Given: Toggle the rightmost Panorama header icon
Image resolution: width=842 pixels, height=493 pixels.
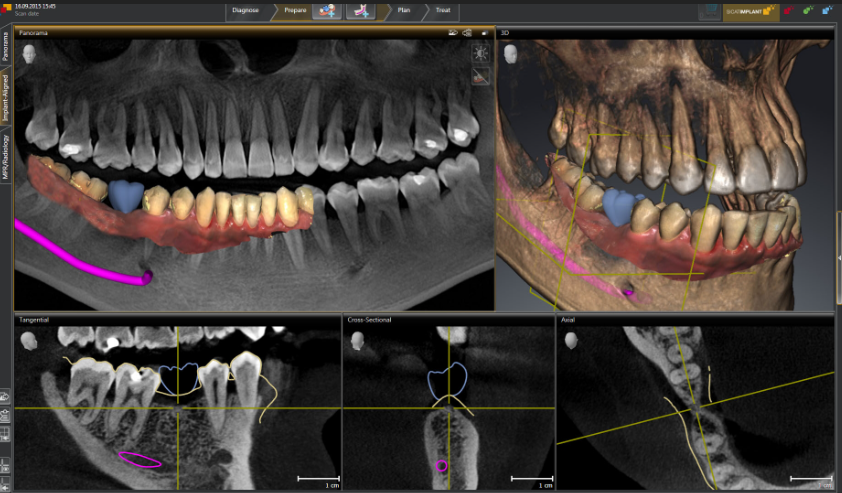Looking at the screenshot, I should (x=485, y=33).
